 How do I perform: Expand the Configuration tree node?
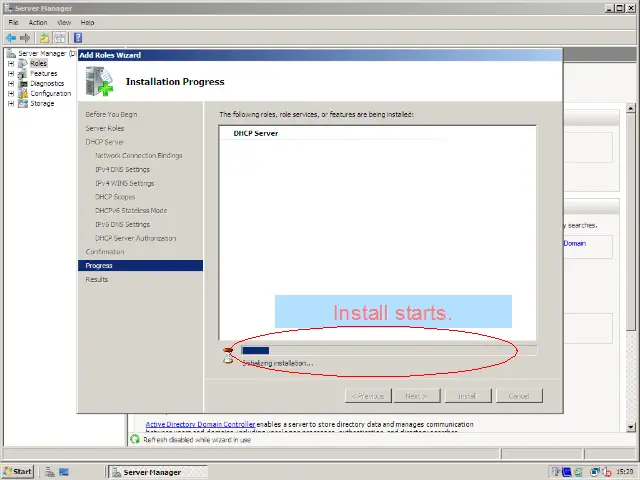pos(11,93)
